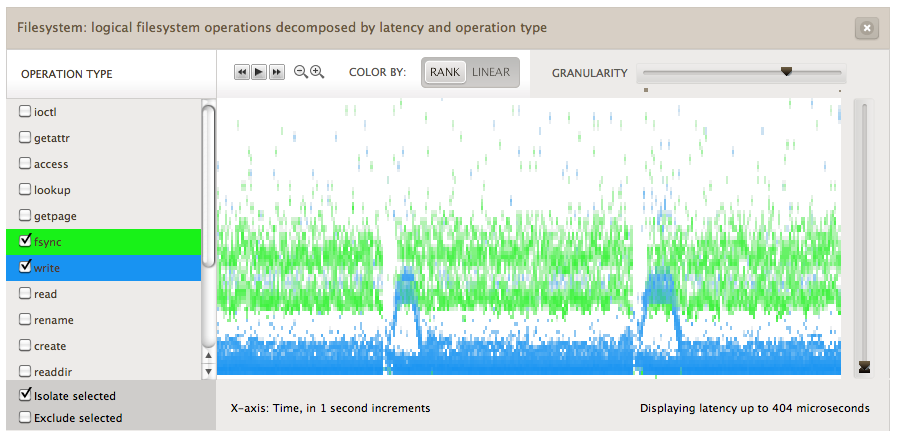Viewport: 899px width, 437px height.
Task: Select RANK color mode
Action: click(x=445, y=72)
